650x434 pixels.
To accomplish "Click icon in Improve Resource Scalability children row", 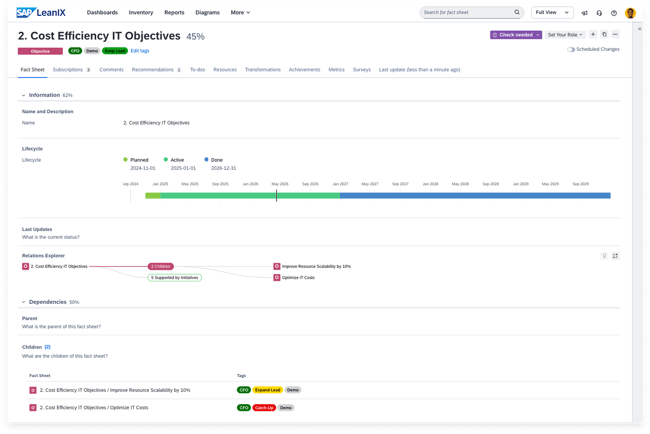I will [33, 390].
